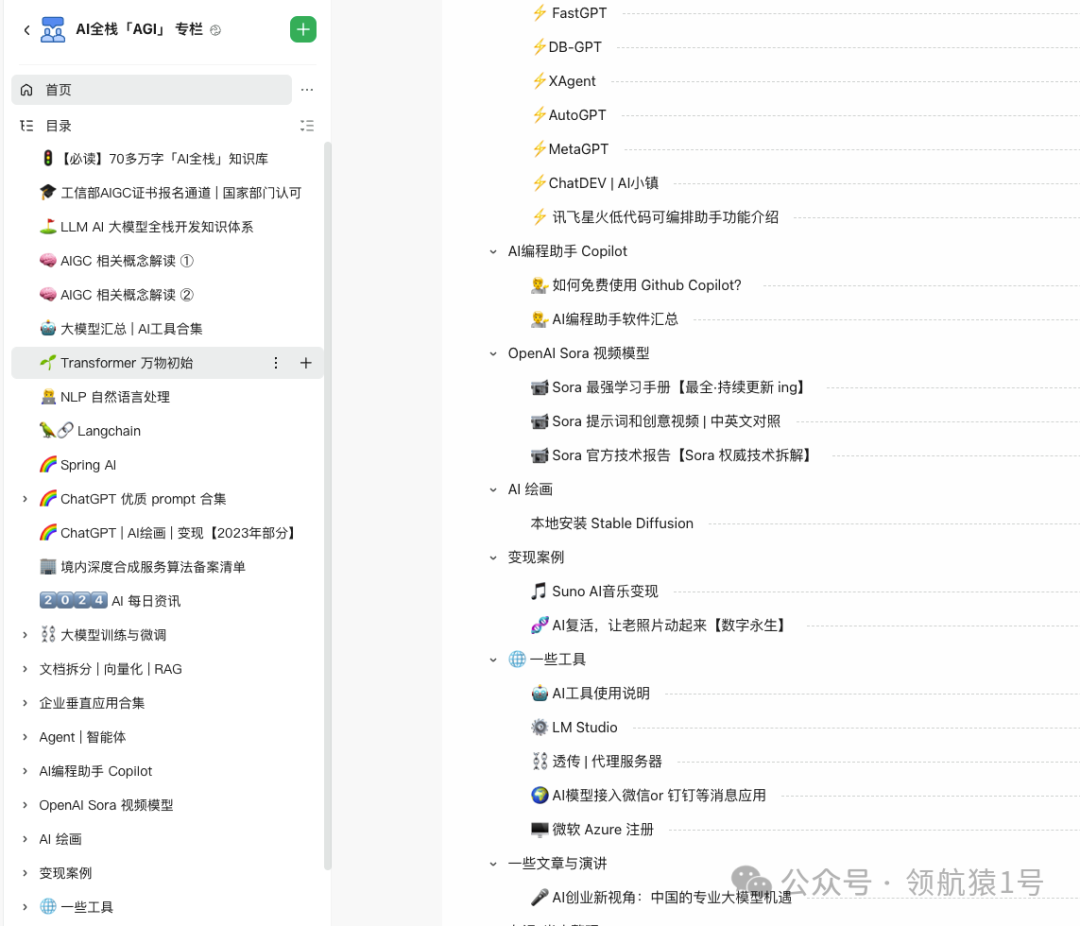Click the traffic light icon beside 【必读】

tap(48, 158)
